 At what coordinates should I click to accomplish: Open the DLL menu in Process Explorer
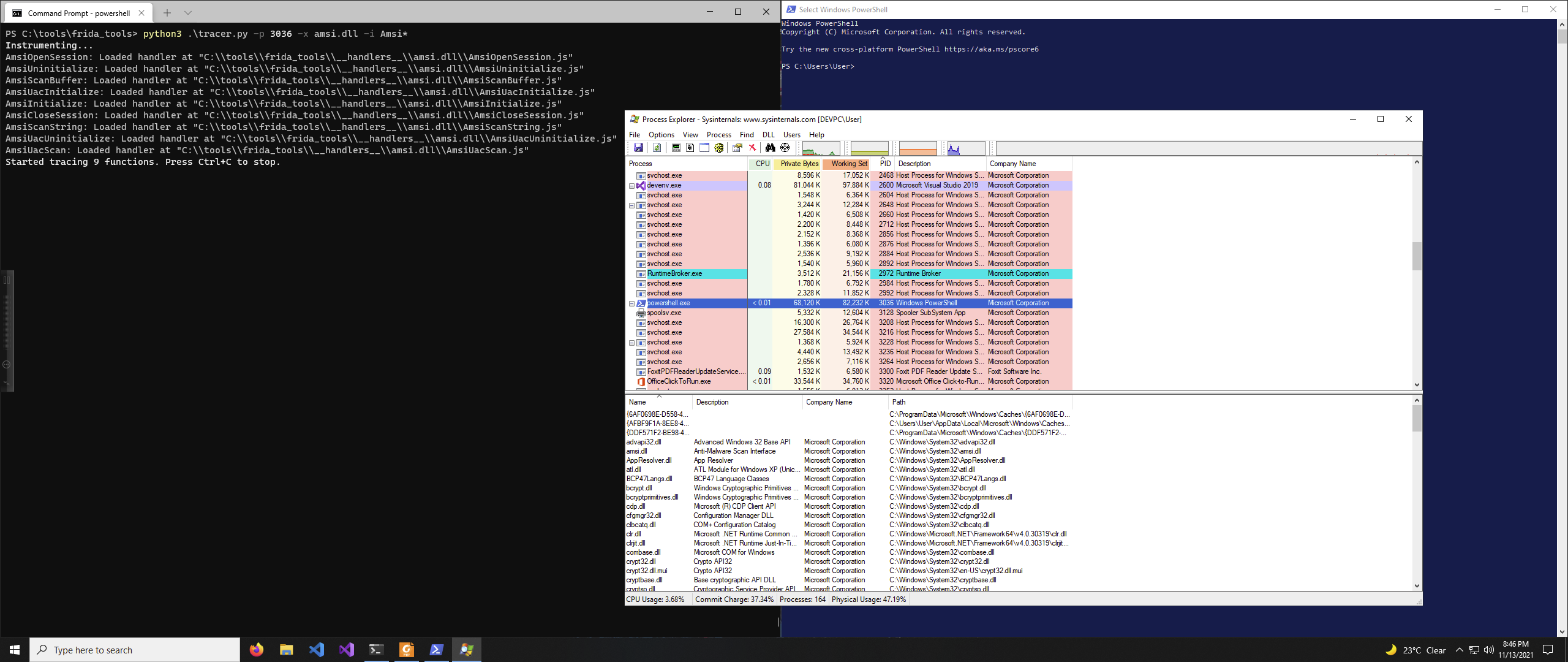tap(770, 134)
